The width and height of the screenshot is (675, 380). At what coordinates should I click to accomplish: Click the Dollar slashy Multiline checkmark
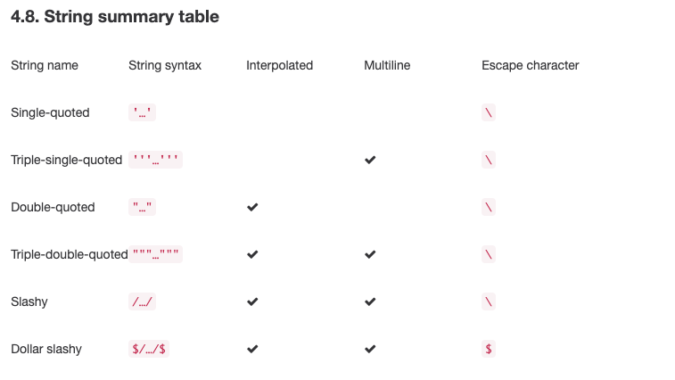click(x=370, y=349)
